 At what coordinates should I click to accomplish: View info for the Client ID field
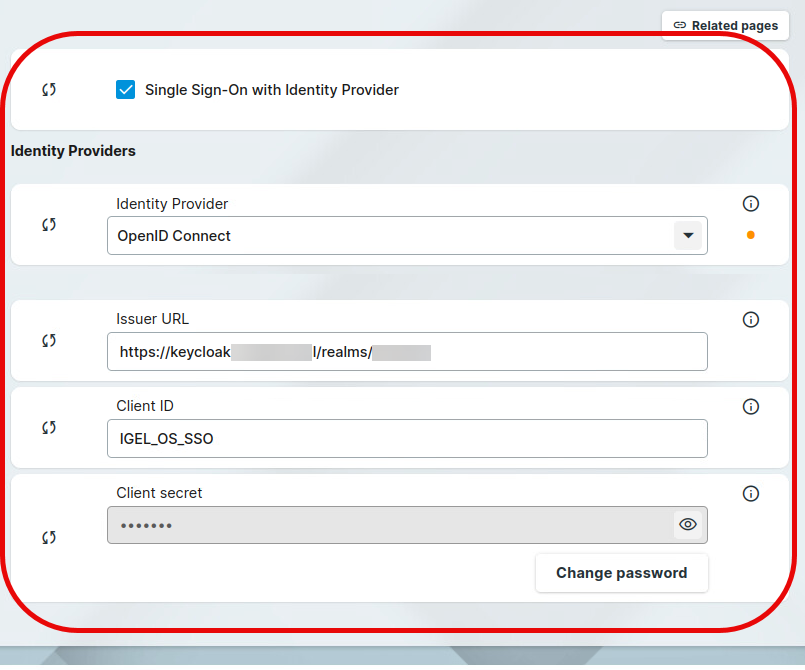(x=751, y=407)
